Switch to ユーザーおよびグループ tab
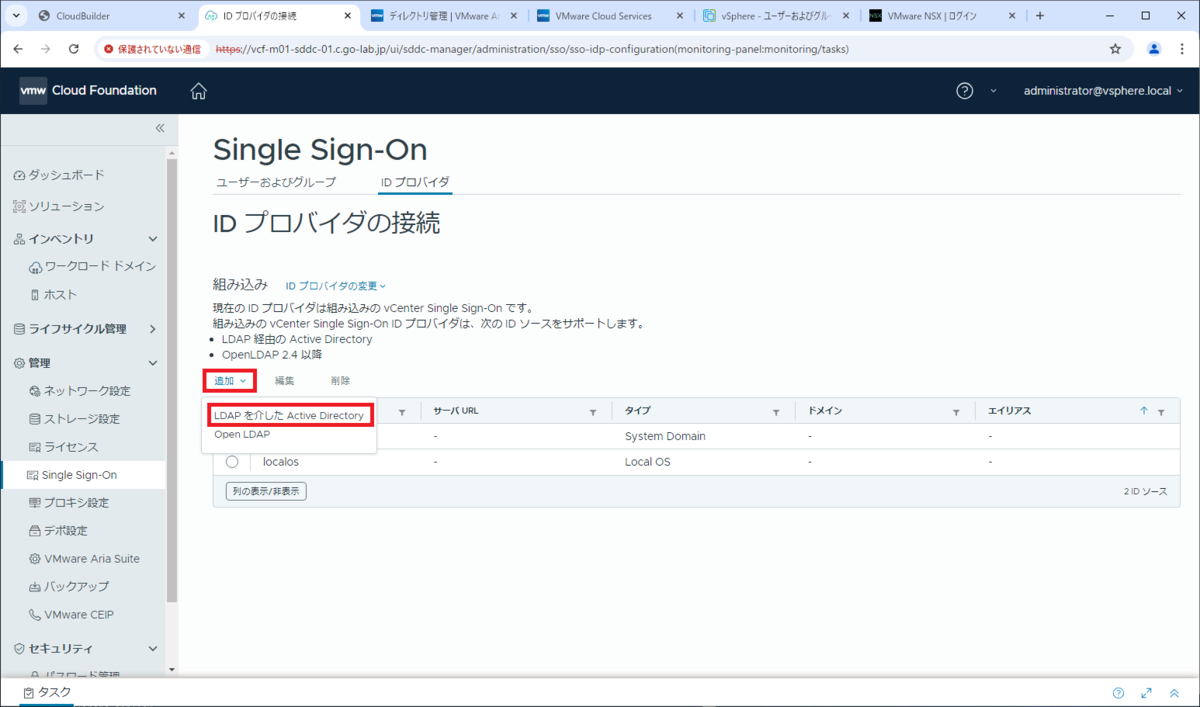 point(276,183)
